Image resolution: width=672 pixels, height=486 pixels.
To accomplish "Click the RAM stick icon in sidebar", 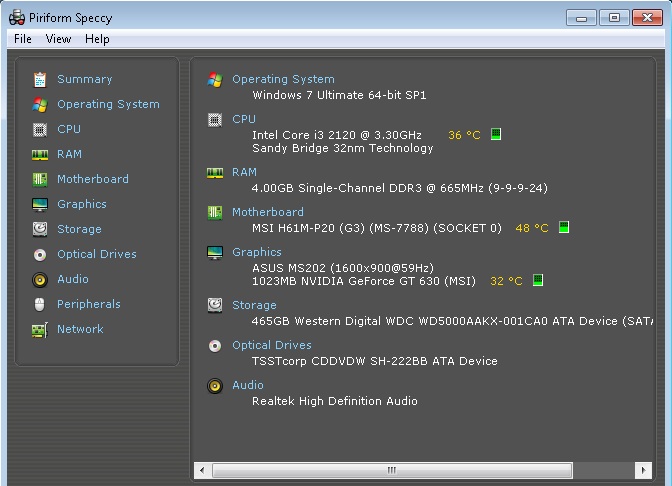I will coord(40,154).
